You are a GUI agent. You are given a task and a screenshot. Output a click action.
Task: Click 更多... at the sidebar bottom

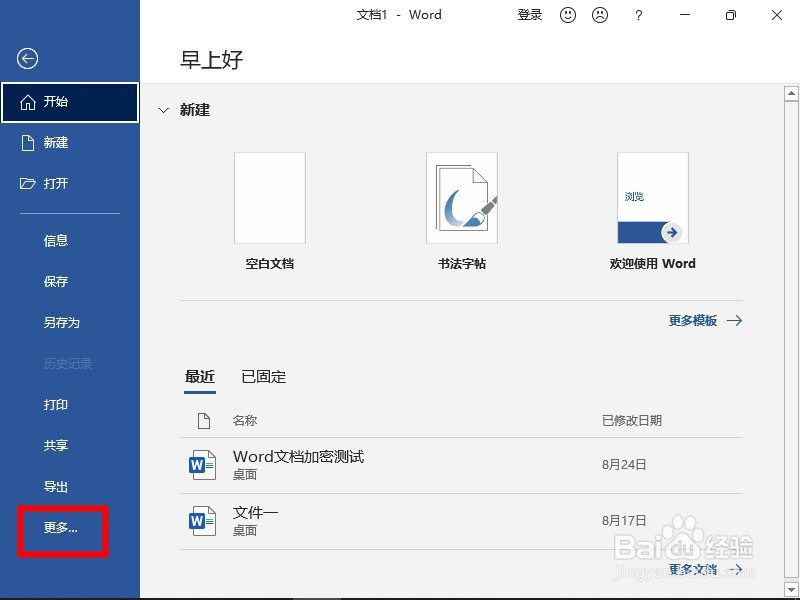tap(61, 528)
